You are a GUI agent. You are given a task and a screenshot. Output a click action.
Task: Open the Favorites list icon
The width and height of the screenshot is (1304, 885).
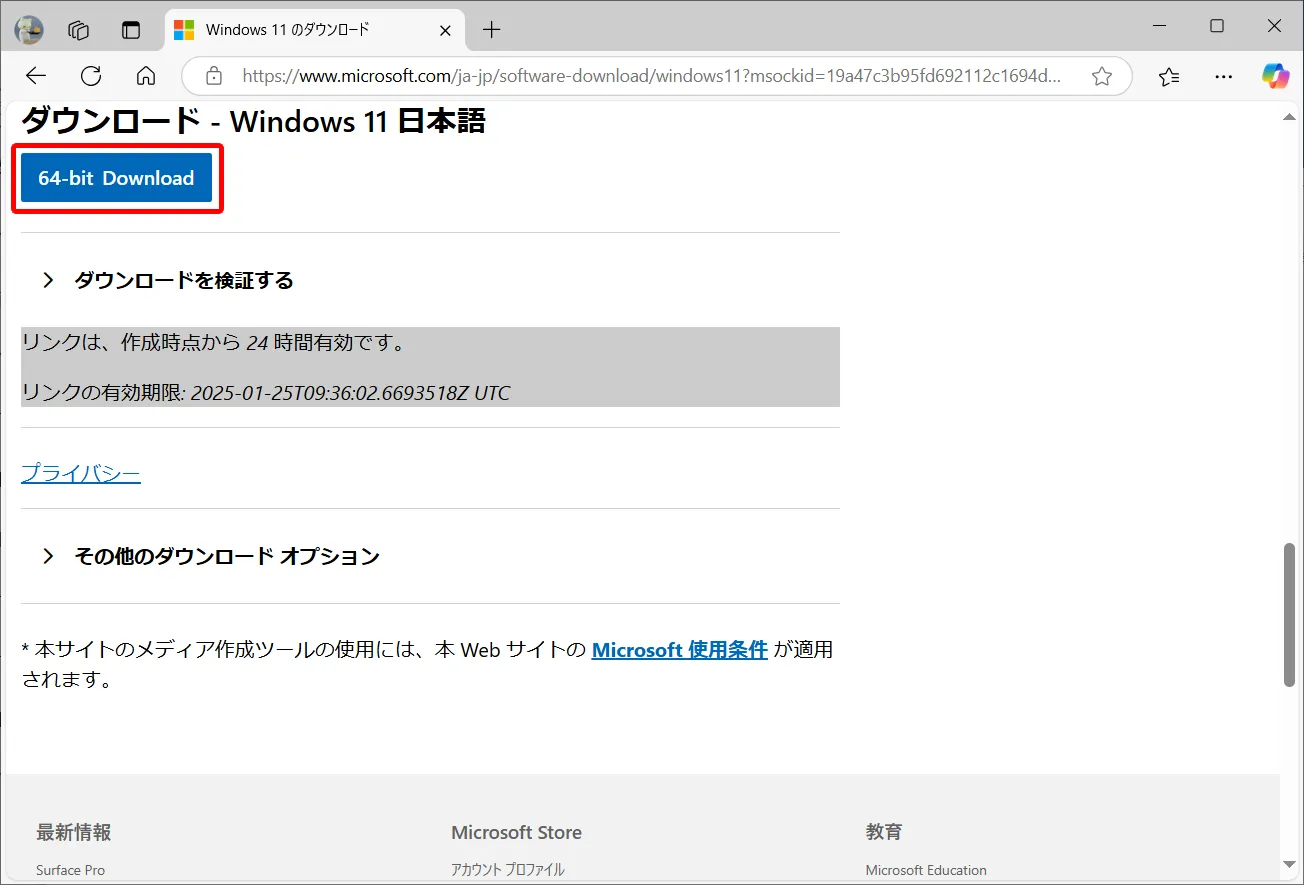(1169, 76)
